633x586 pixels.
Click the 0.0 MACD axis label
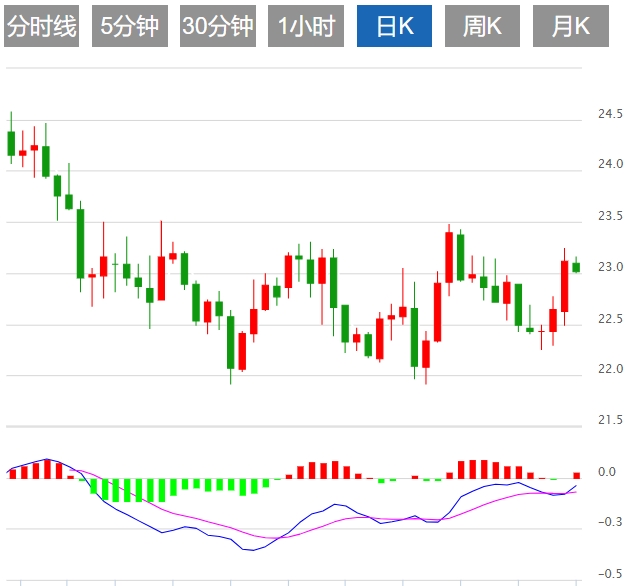(x=607, y=472)
